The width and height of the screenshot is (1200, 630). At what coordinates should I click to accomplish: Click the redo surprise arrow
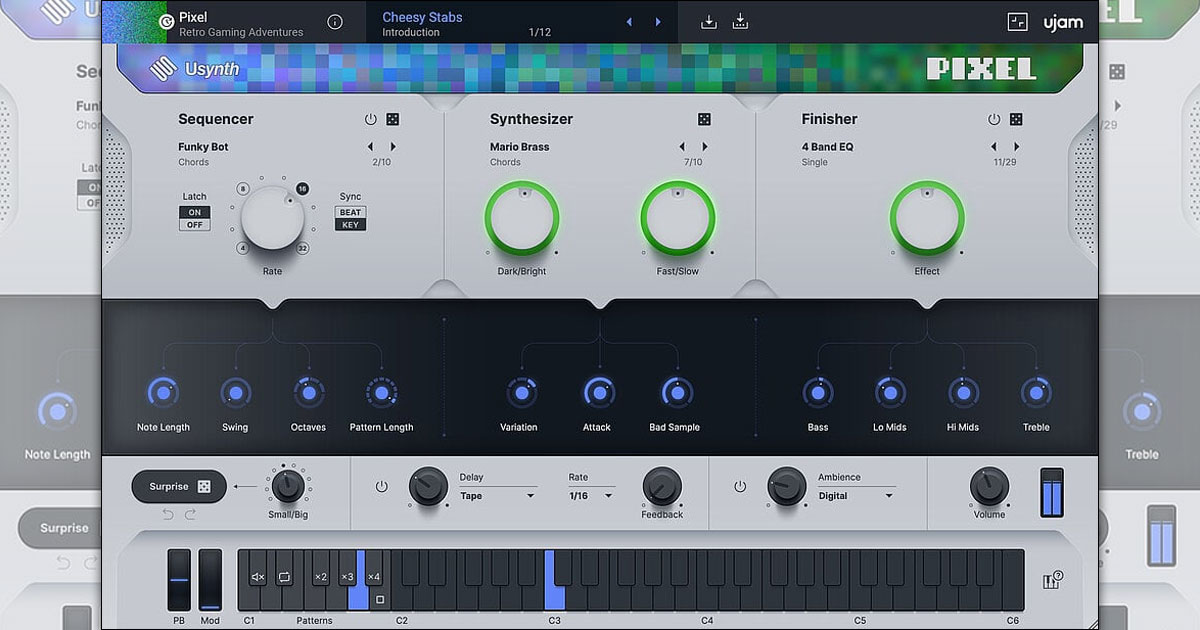point(190,514)
